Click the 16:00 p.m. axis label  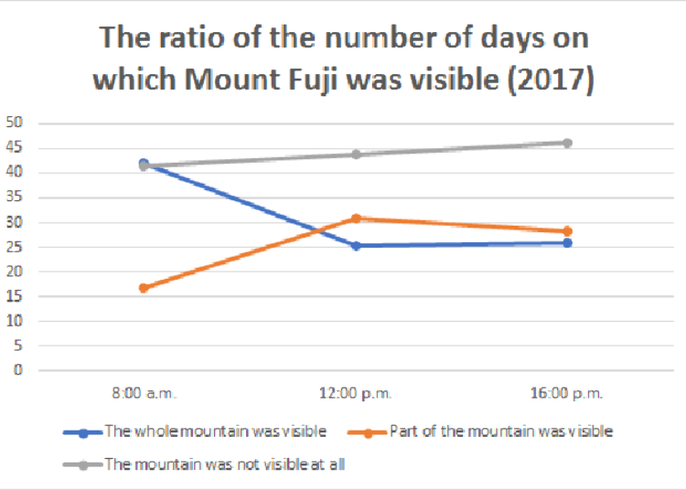click(568, 392)
